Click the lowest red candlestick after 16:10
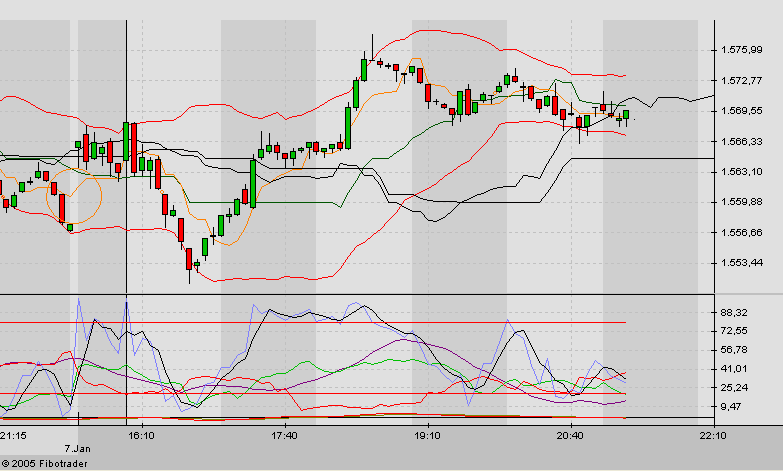 click(188, 259)
